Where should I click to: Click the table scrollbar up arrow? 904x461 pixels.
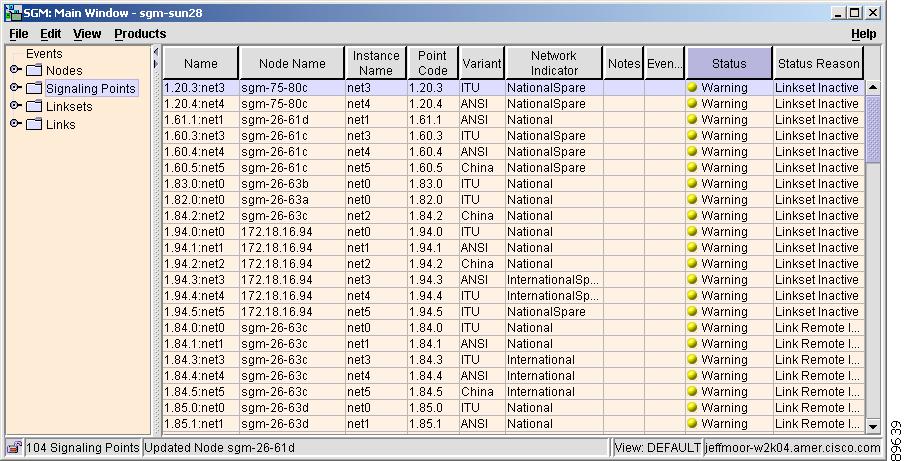pos(873,88)
